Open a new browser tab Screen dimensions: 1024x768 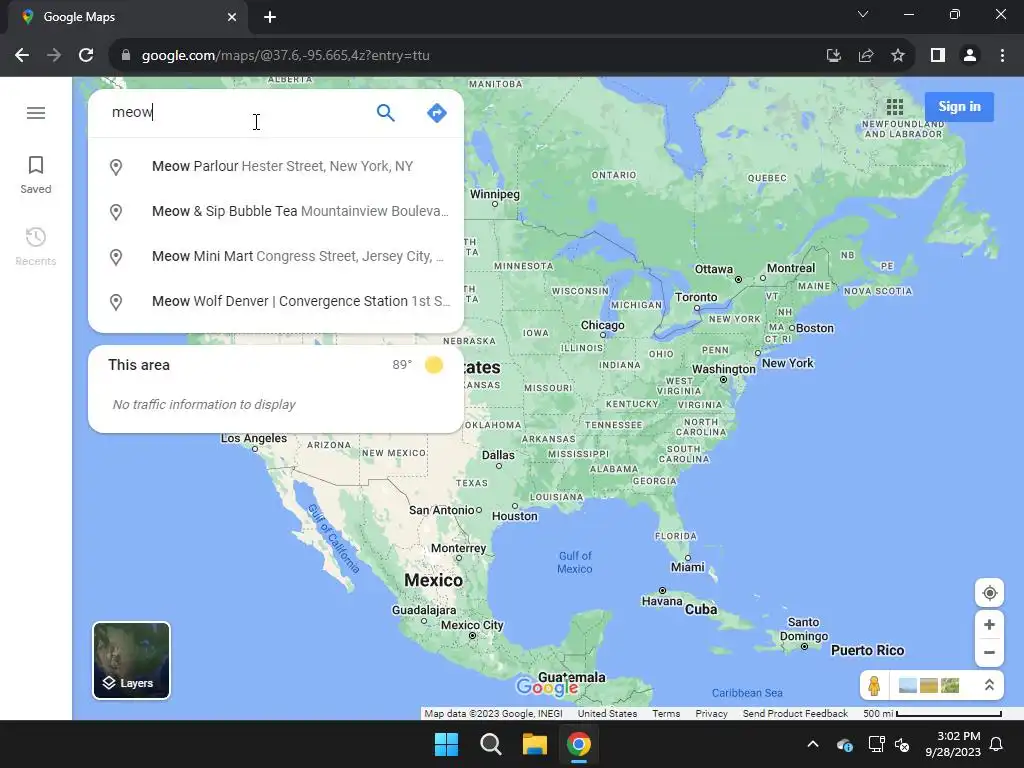[270, 17]
